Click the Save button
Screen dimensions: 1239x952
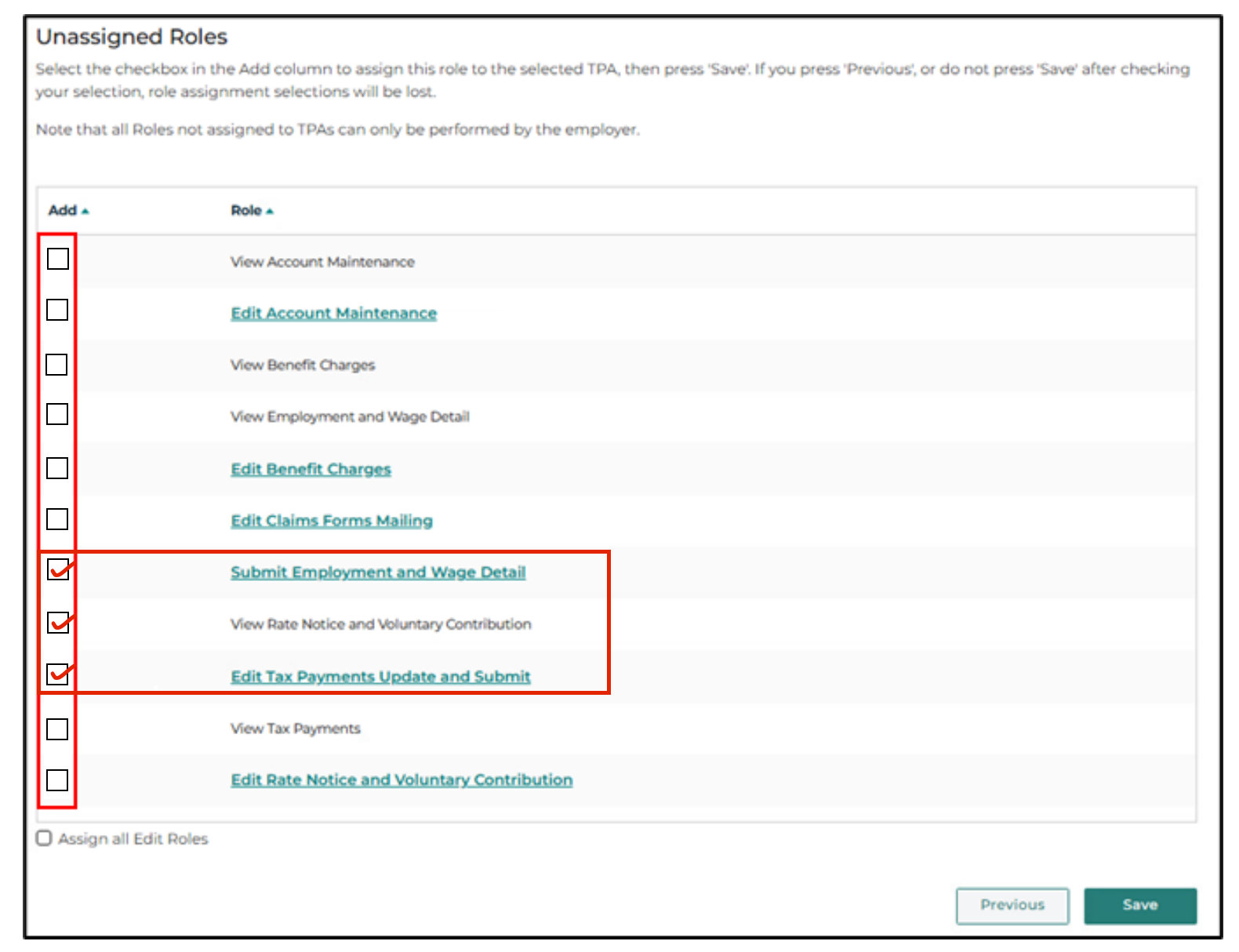(1139, 905)
